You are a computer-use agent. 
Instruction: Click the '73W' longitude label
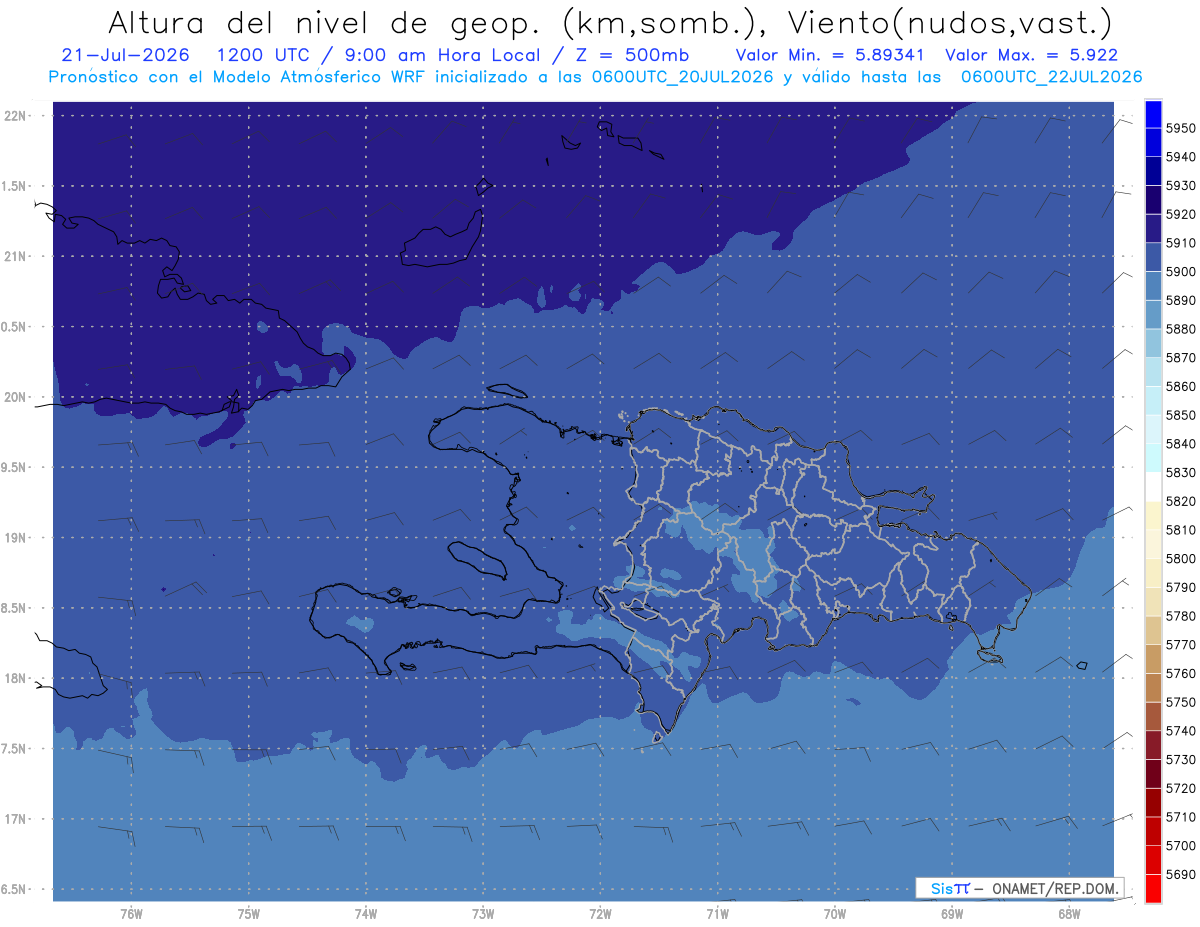483,913
